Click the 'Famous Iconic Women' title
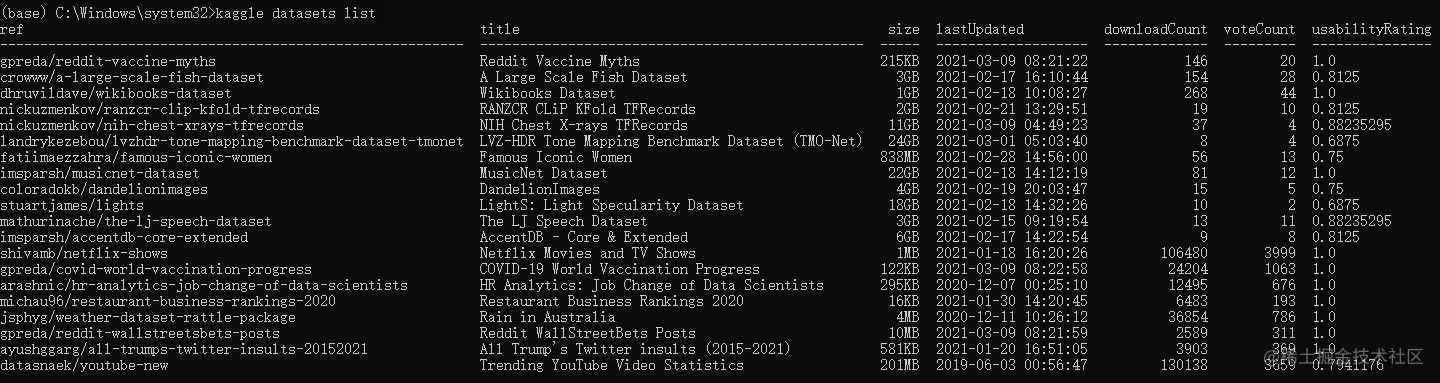Screen dimensions: 1440x383 [x=556, y=157]
